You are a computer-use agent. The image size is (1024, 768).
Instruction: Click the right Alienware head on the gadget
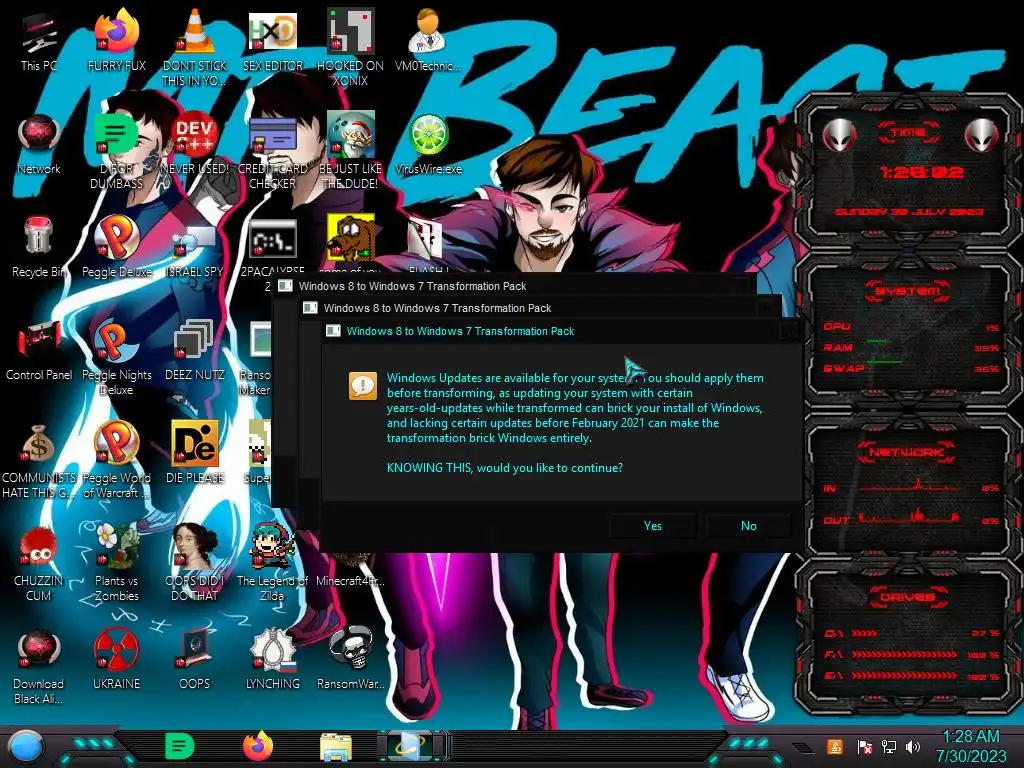981,136
